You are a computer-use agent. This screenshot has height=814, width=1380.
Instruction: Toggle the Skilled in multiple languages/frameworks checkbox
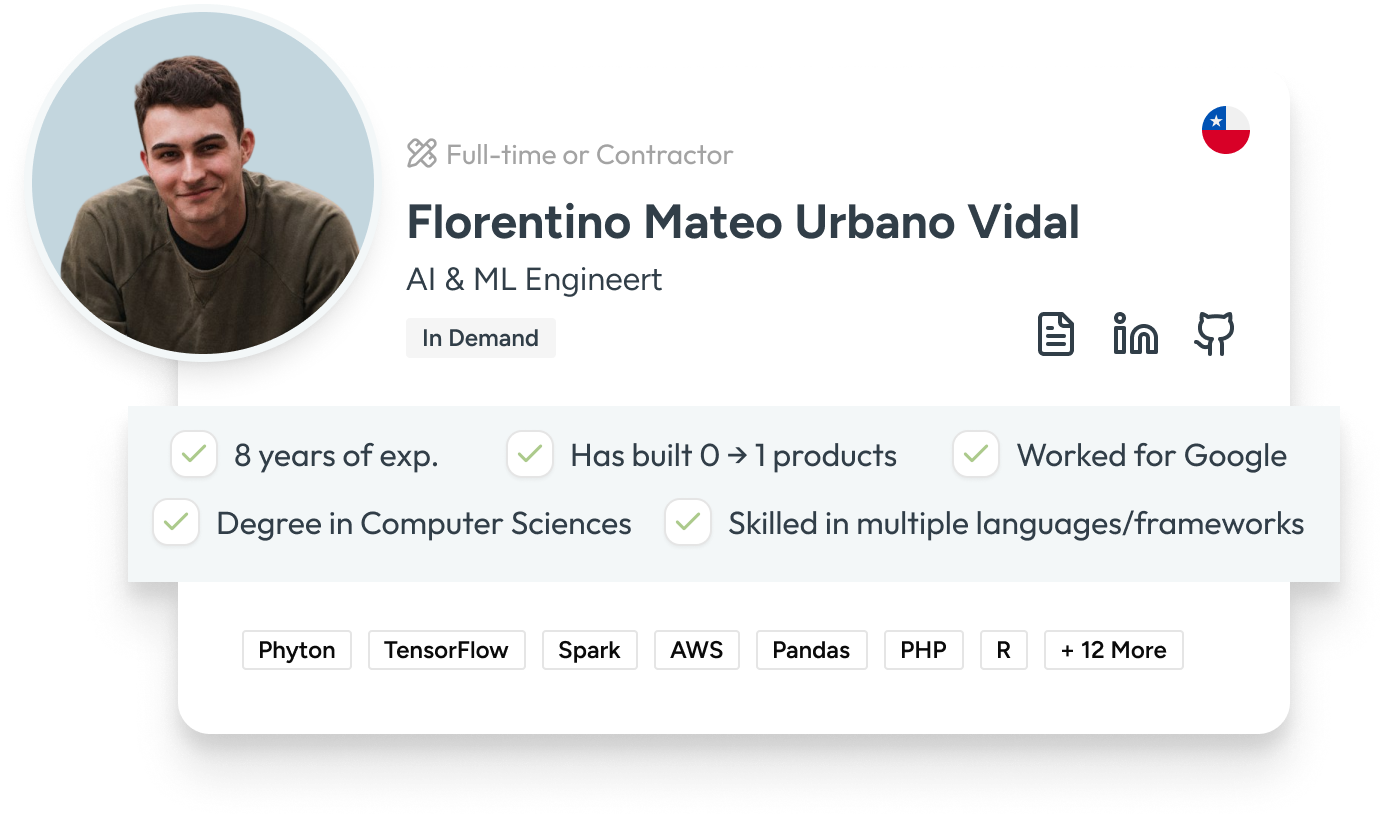pos(688,523)
